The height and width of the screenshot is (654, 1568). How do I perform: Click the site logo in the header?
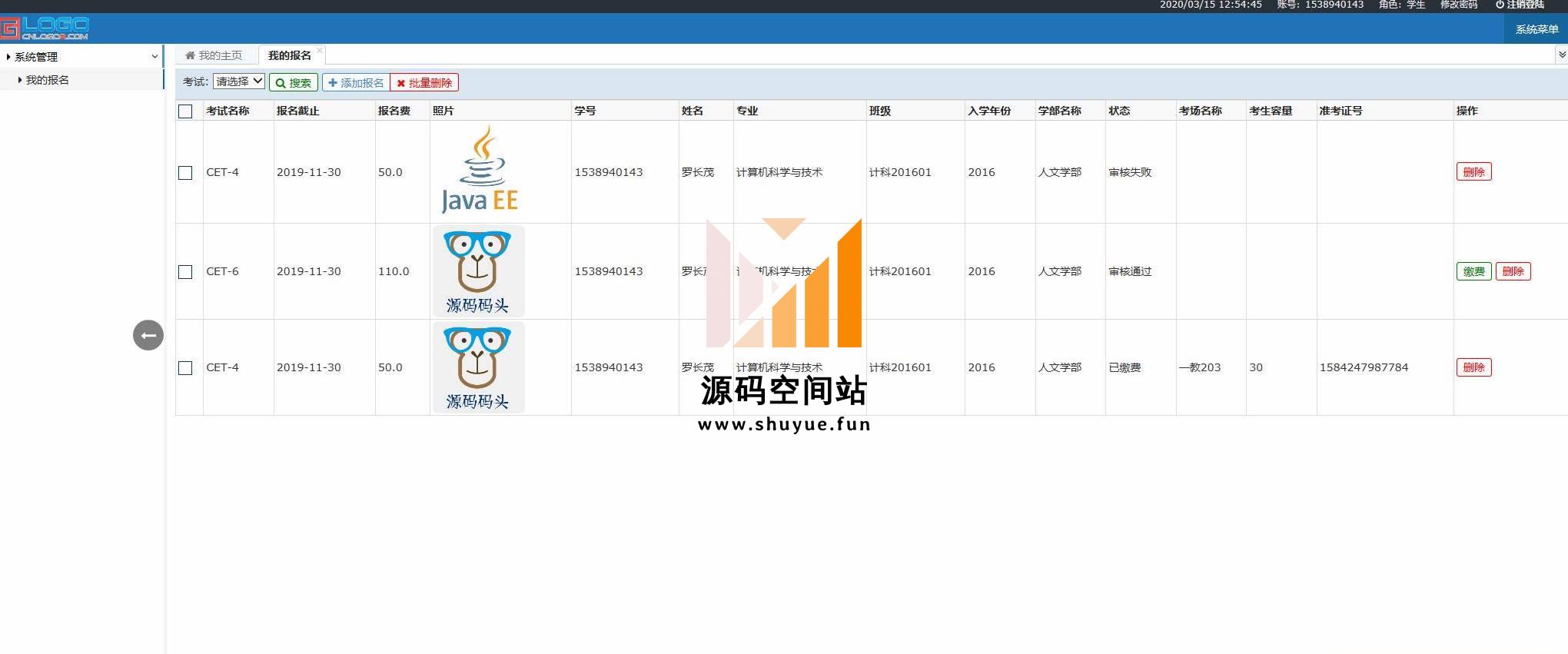click(45, 28)
